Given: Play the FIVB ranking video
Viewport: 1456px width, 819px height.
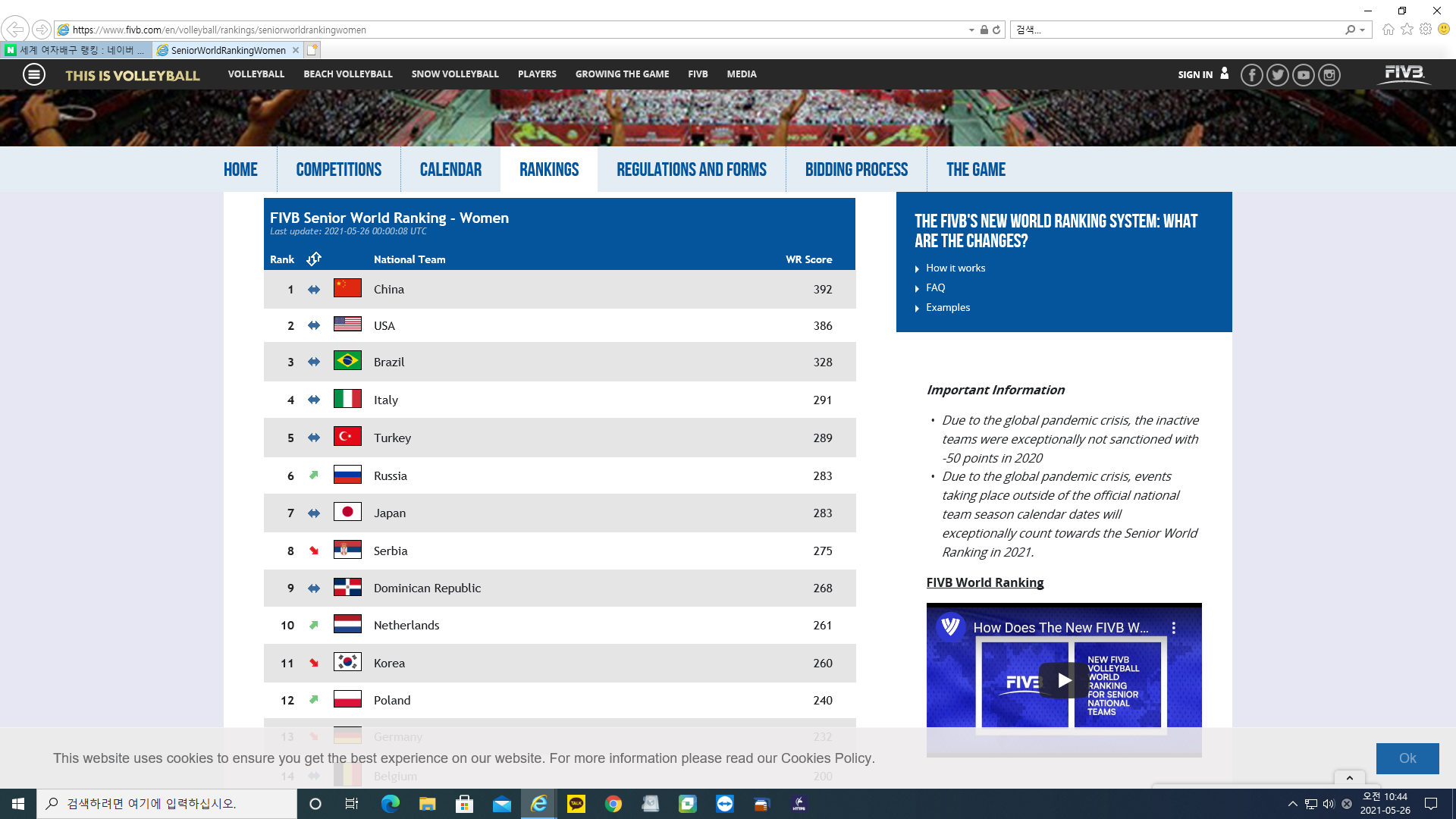Looking at the screenshot, I should (x=1064, y=680).
